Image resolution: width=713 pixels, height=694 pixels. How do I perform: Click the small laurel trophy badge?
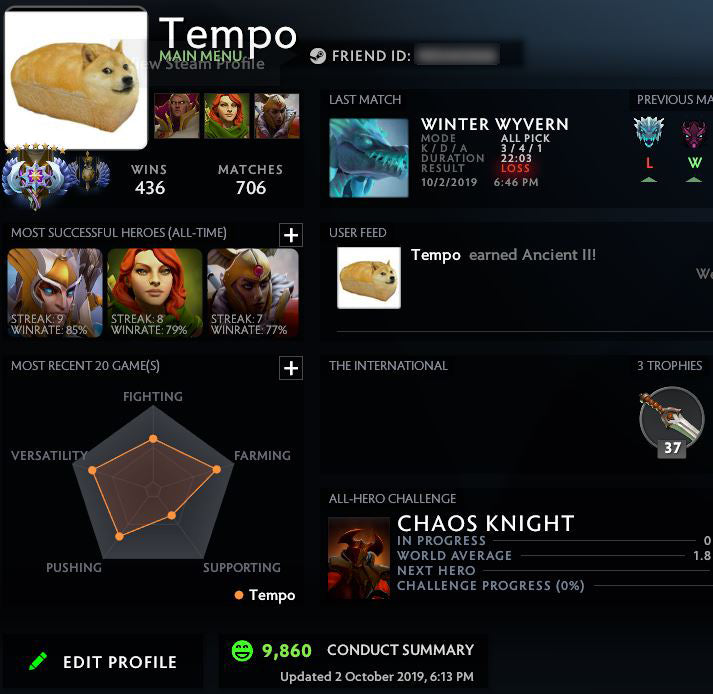click(90, 172)
